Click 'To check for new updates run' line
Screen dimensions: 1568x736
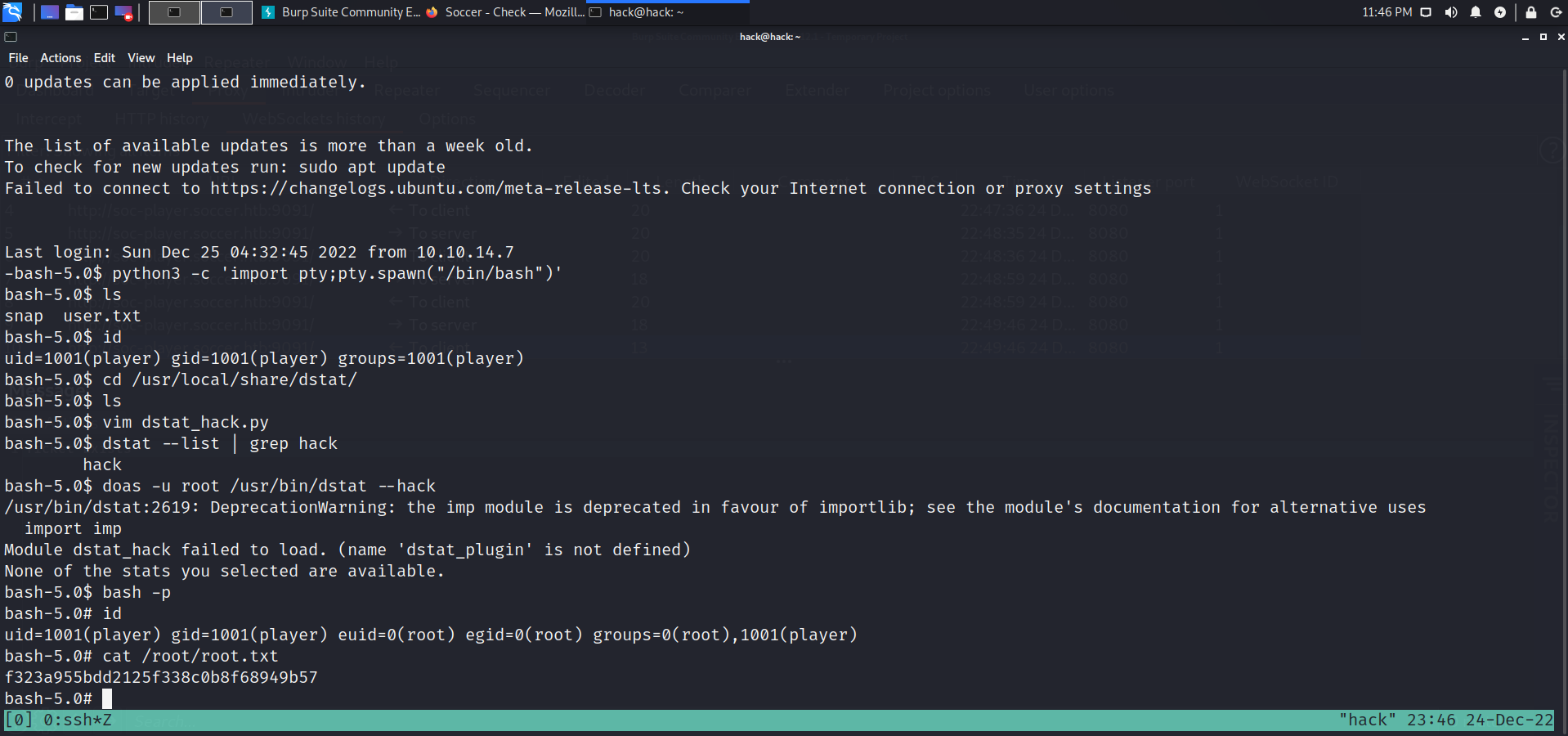point(225,167)
